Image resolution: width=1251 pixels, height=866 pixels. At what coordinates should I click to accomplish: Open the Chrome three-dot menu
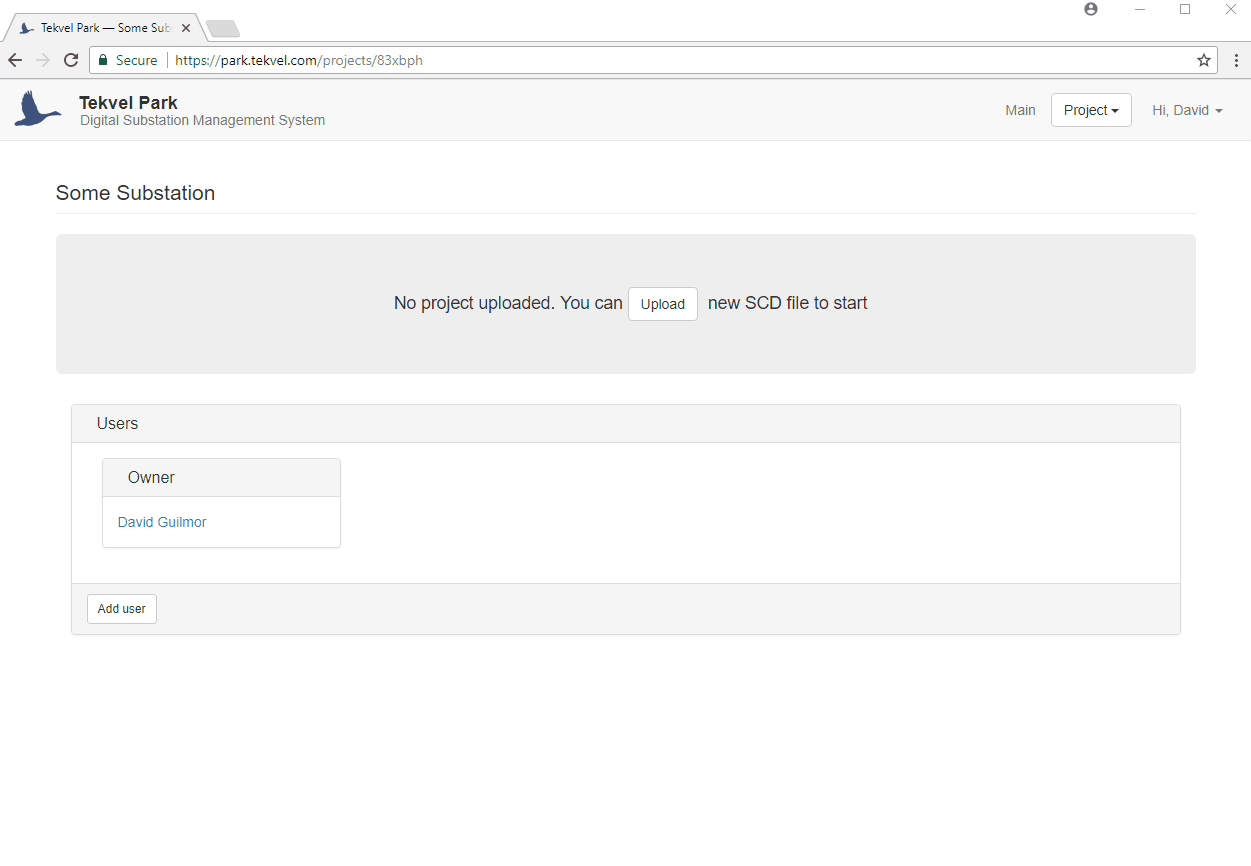point(1236,60)
